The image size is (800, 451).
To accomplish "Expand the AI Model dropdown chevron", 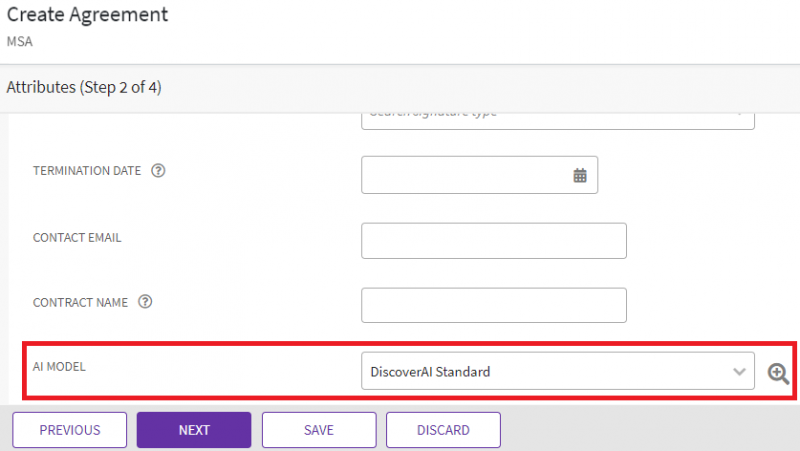I will (739, 372).
